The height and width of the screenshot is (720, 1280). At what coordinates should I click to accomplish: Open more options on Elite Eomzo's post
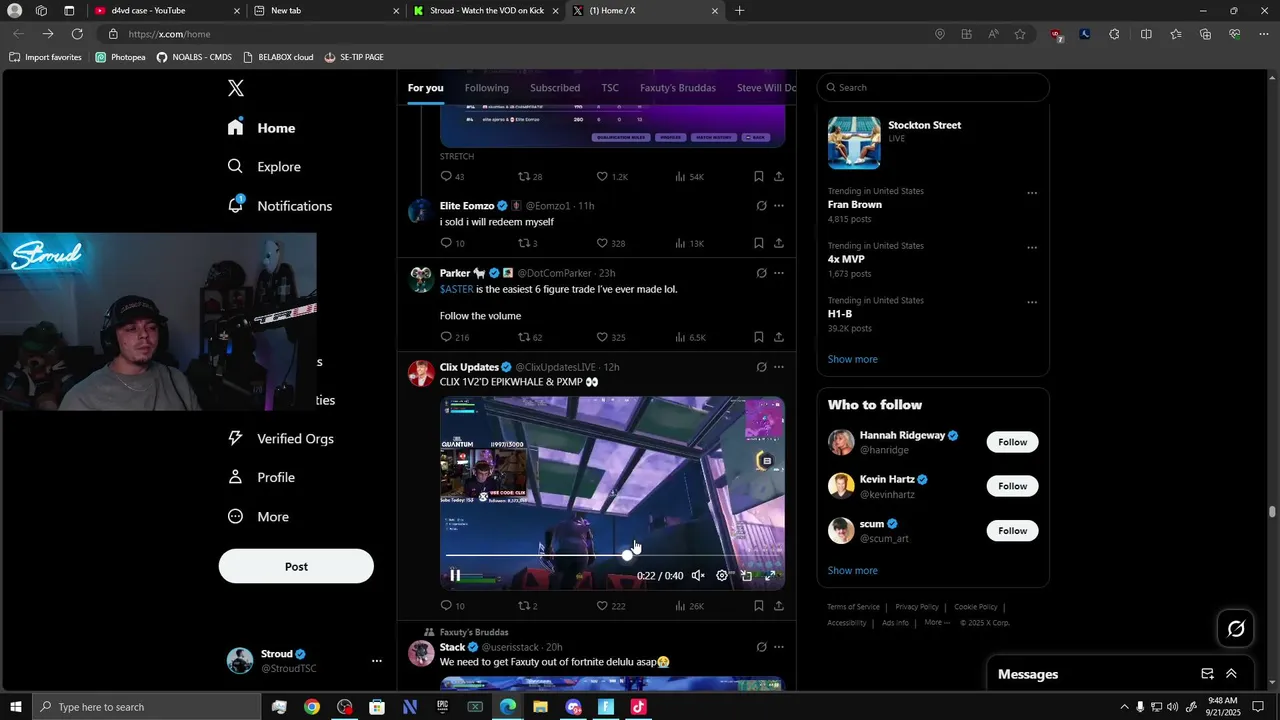(779, 206)
